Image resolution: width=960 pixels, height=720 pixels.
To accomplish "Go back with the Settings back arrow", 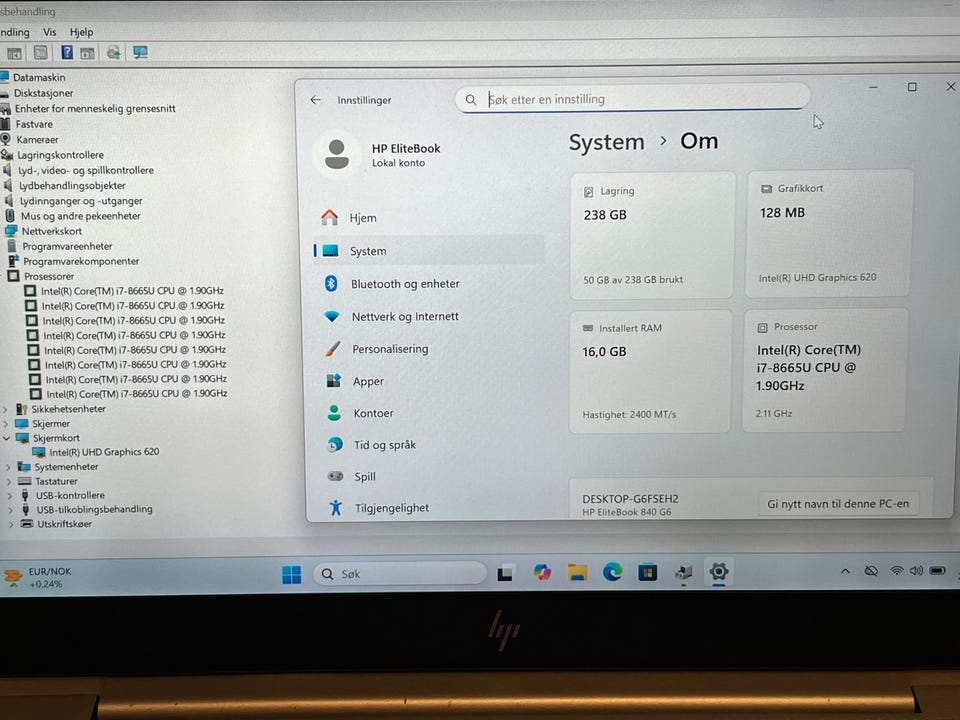I will pos(315,100).
